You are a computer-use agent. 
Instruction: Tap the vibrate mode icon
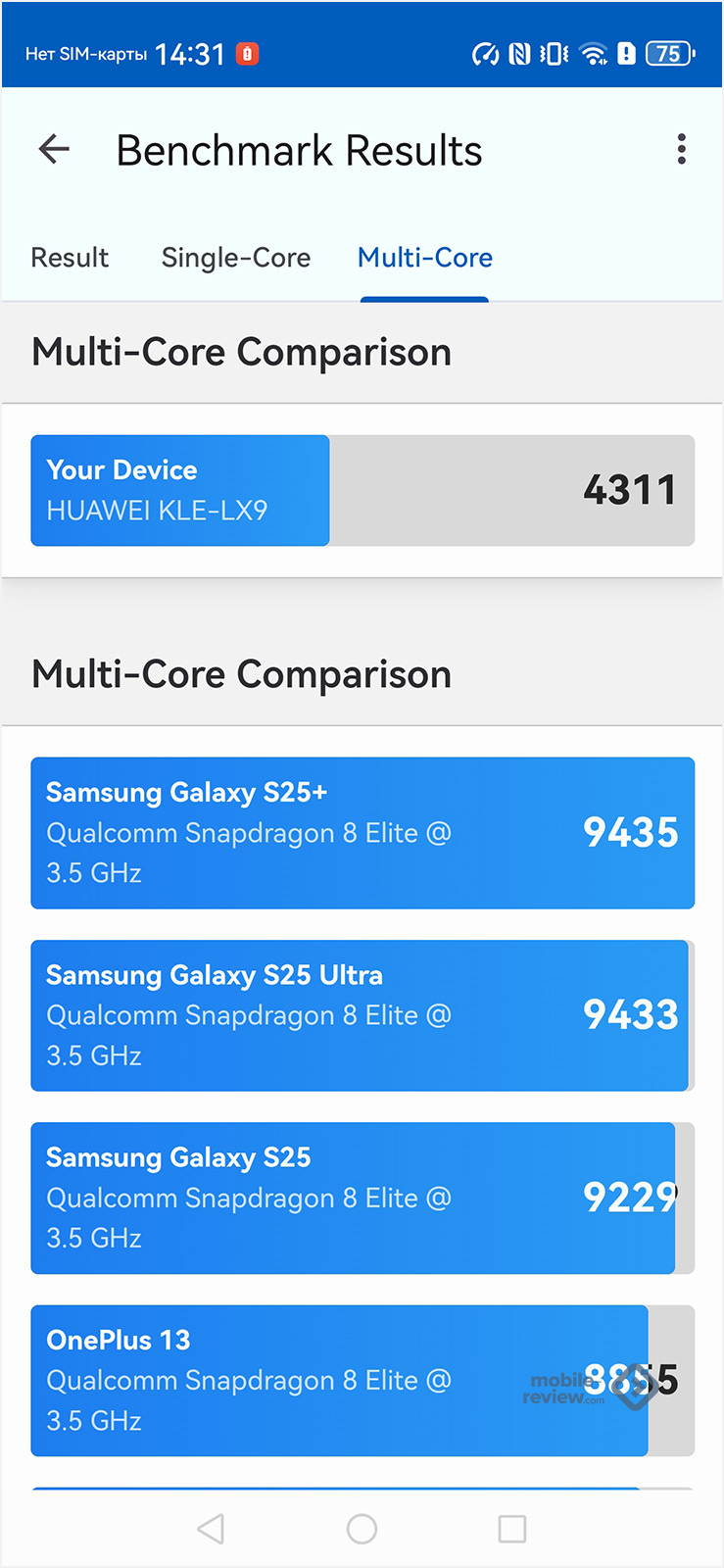coord(555,54)
